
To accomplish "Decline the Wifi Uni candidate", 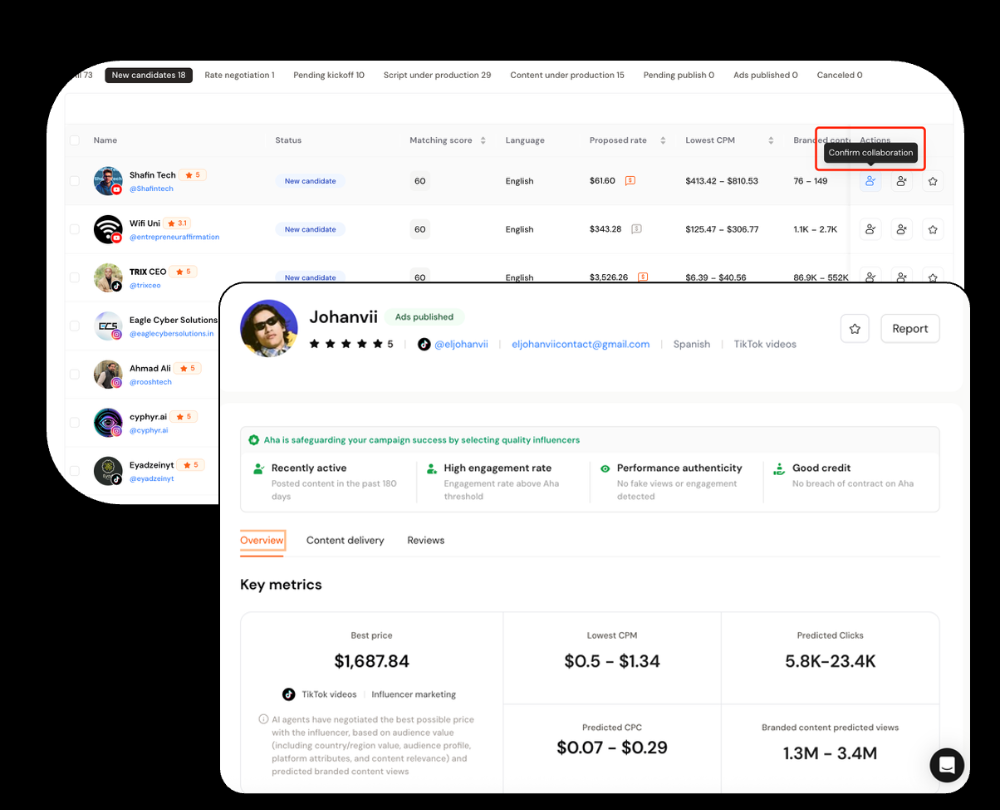I will (x=901, y=229).
